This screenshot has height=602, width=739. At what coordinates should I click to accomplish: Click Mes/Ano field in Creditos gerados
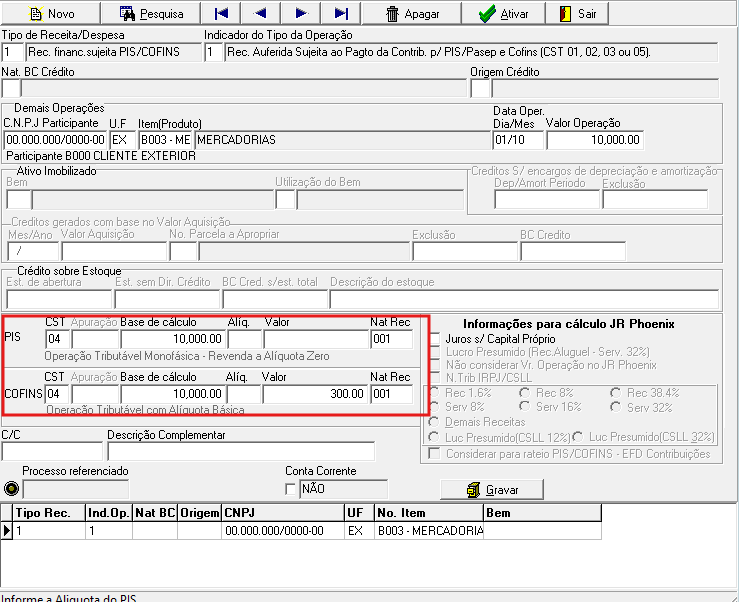(33, 251)
